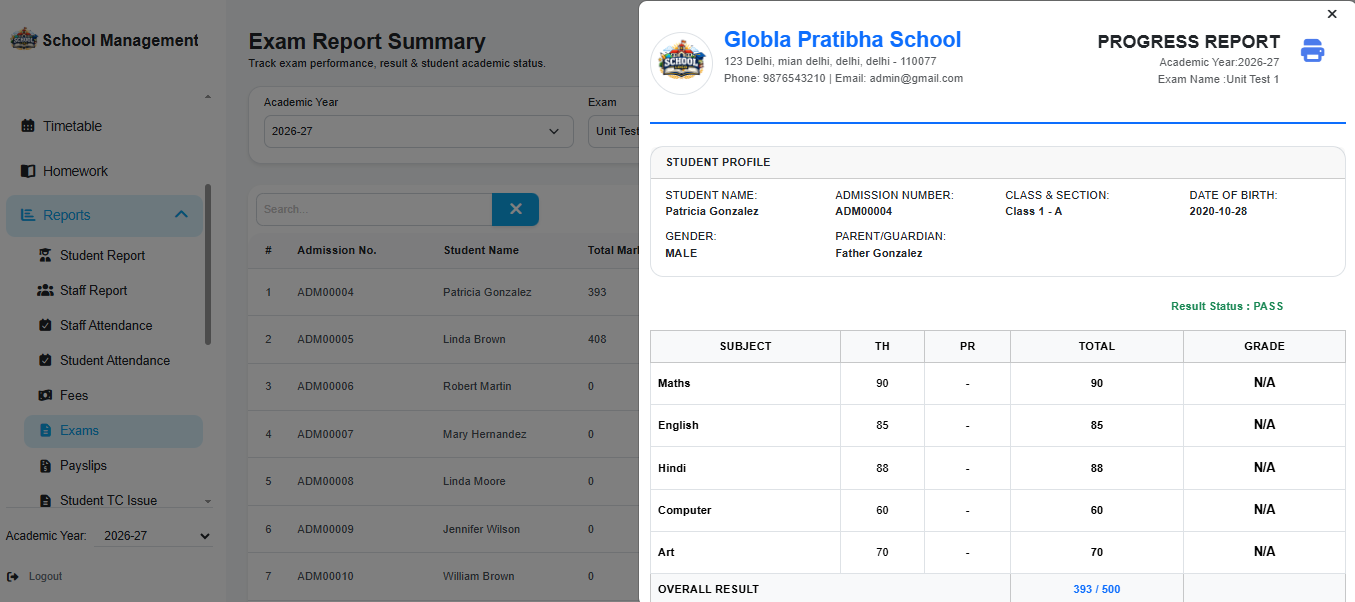Click the Exams document icon

coord(45,430)
